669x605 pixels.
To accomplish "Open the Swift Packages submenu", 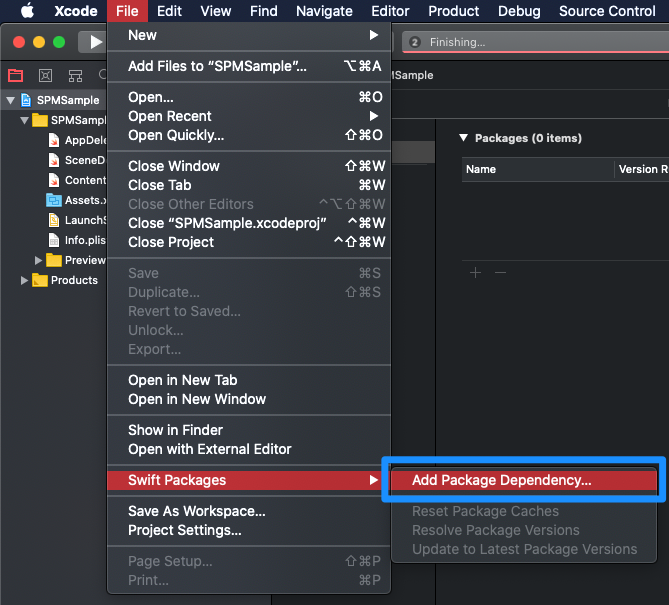I will [x=249, y=480].
